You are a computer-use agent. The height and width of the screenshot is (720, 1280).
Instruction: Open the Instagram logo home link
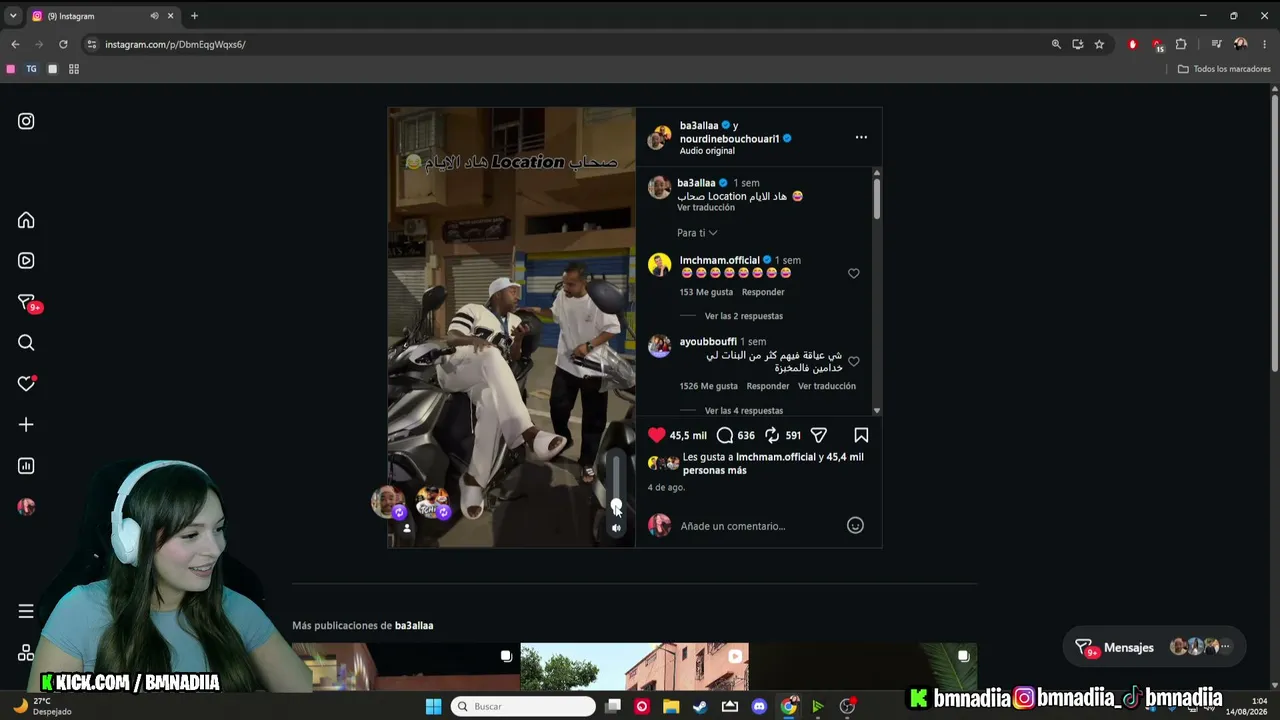[x=26, y=121]
